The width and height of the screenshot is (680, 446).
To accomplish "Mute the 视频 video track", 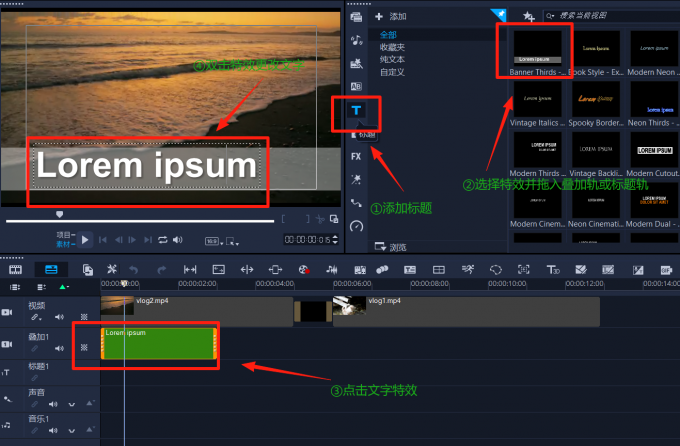I will (x=59, y=317).
